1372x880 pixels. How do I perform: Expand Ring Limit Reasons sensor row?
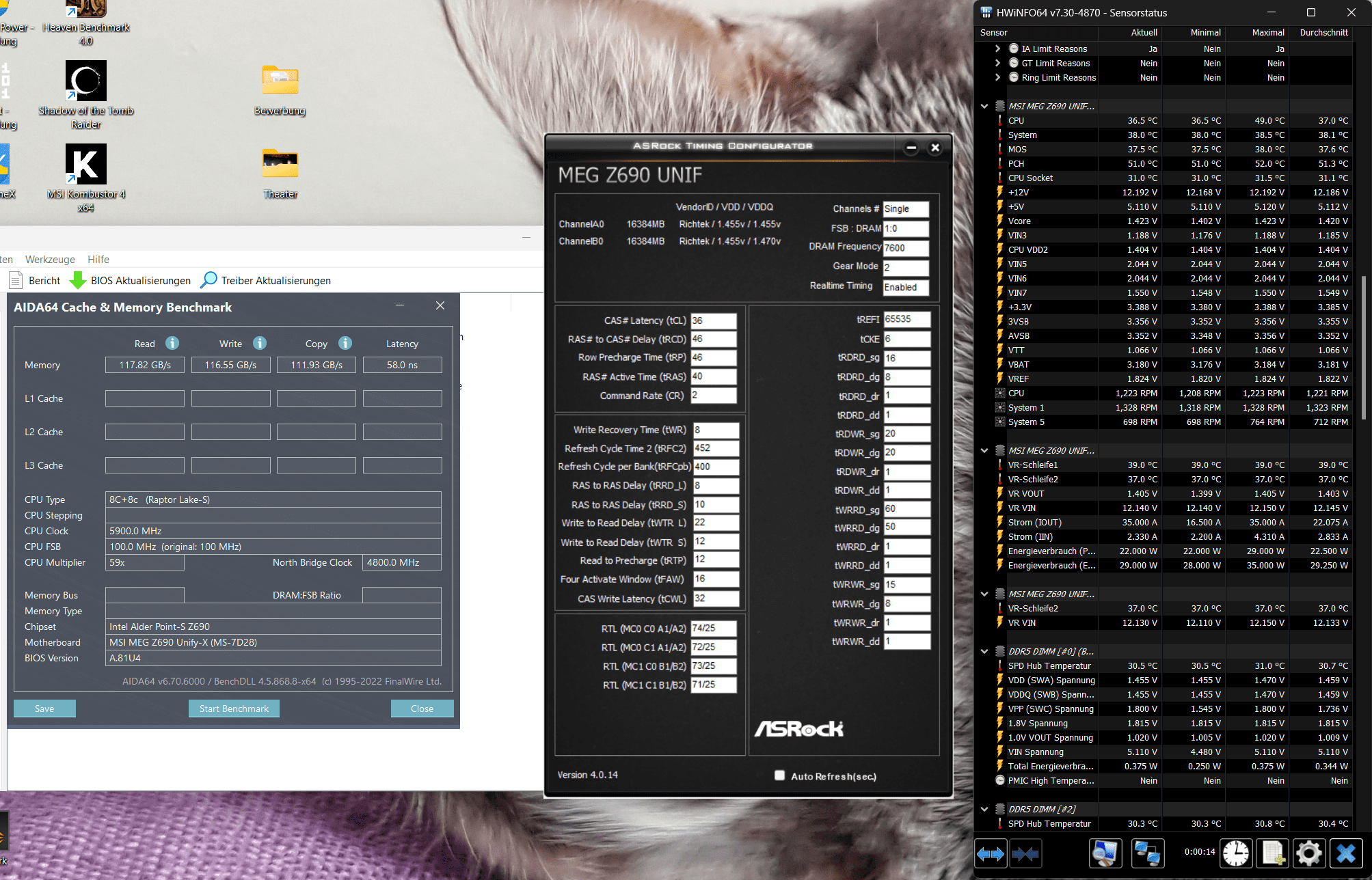click(x=997, y=77)
